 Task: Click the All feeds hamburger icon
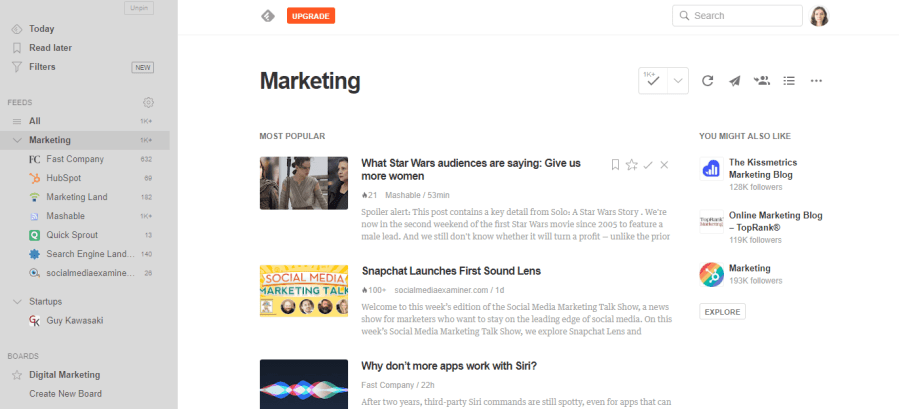(17, 122)
